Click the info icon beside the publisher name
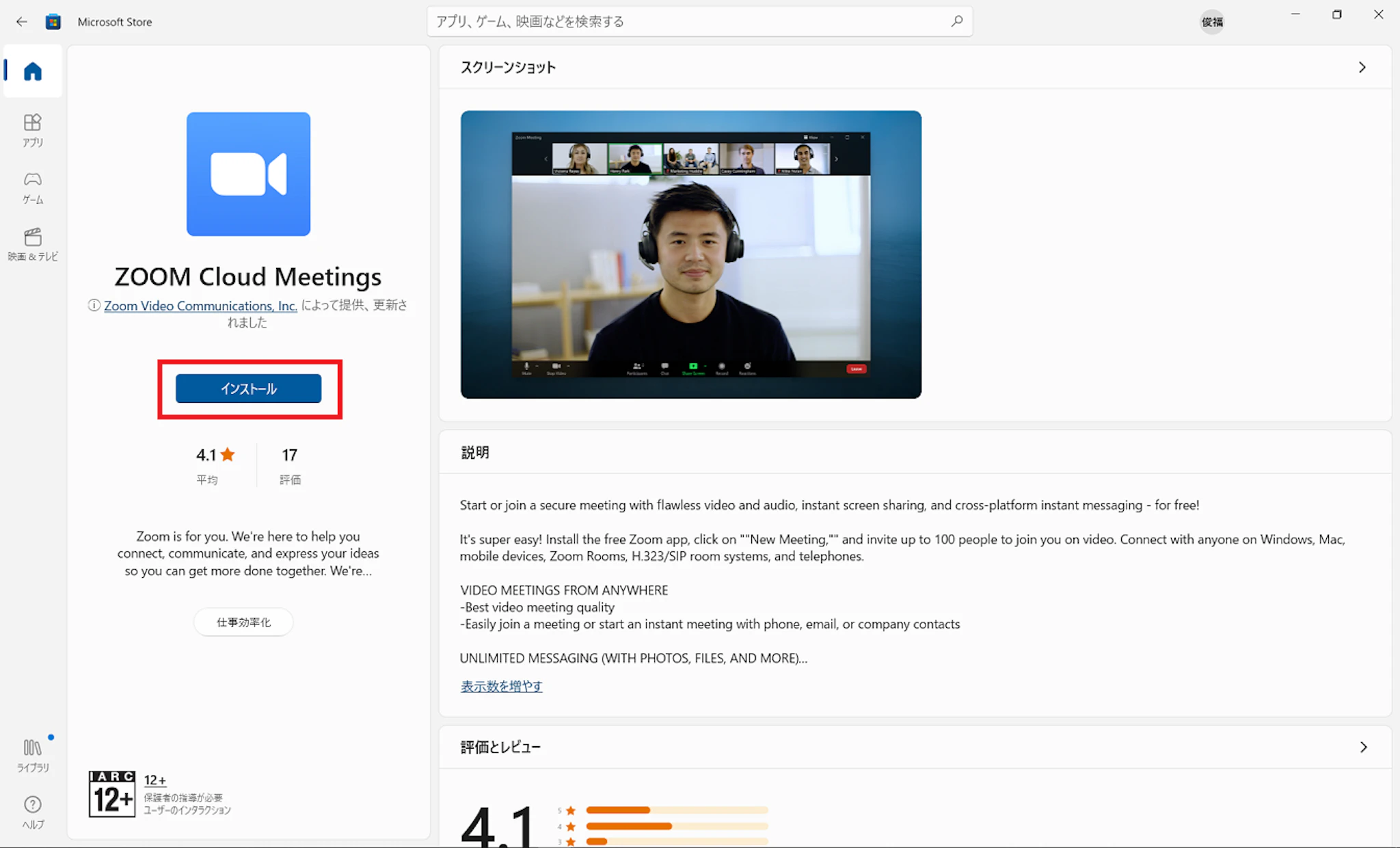 tap(94, 306)
